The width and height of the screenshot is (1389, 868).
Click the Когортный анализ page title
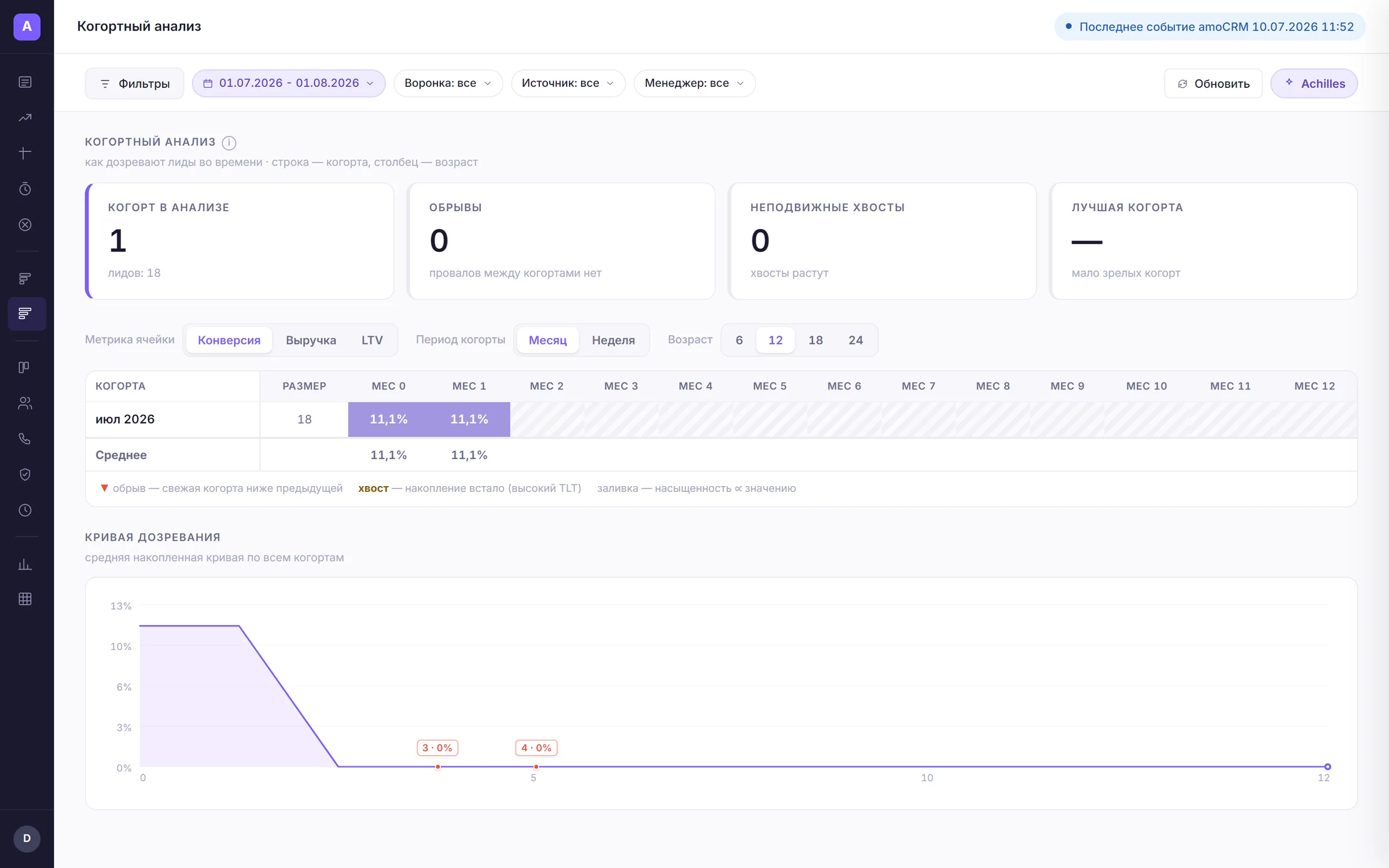tap(139, 27)
